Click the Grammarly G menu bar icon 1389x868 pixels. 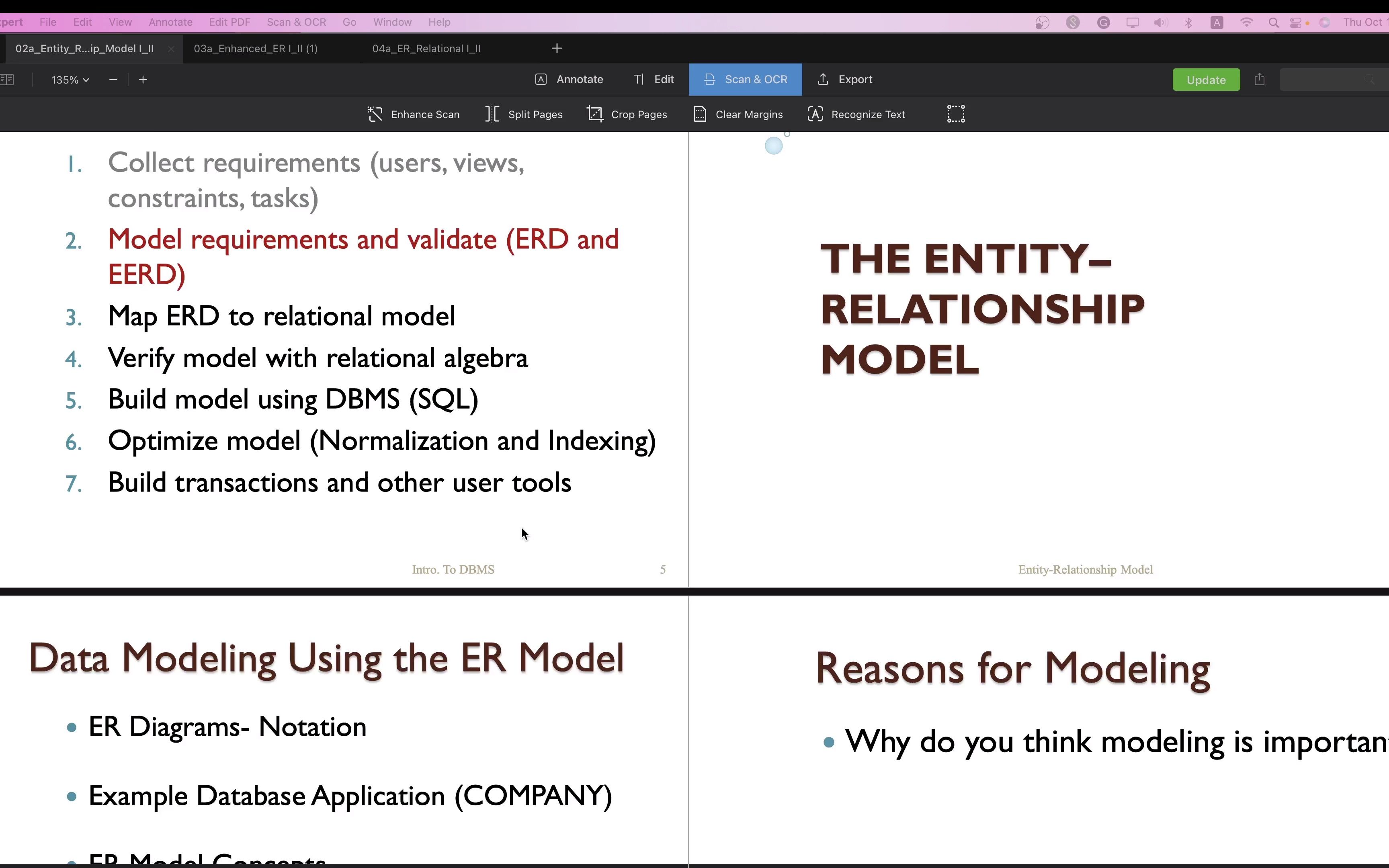(x=1103, y=23)
